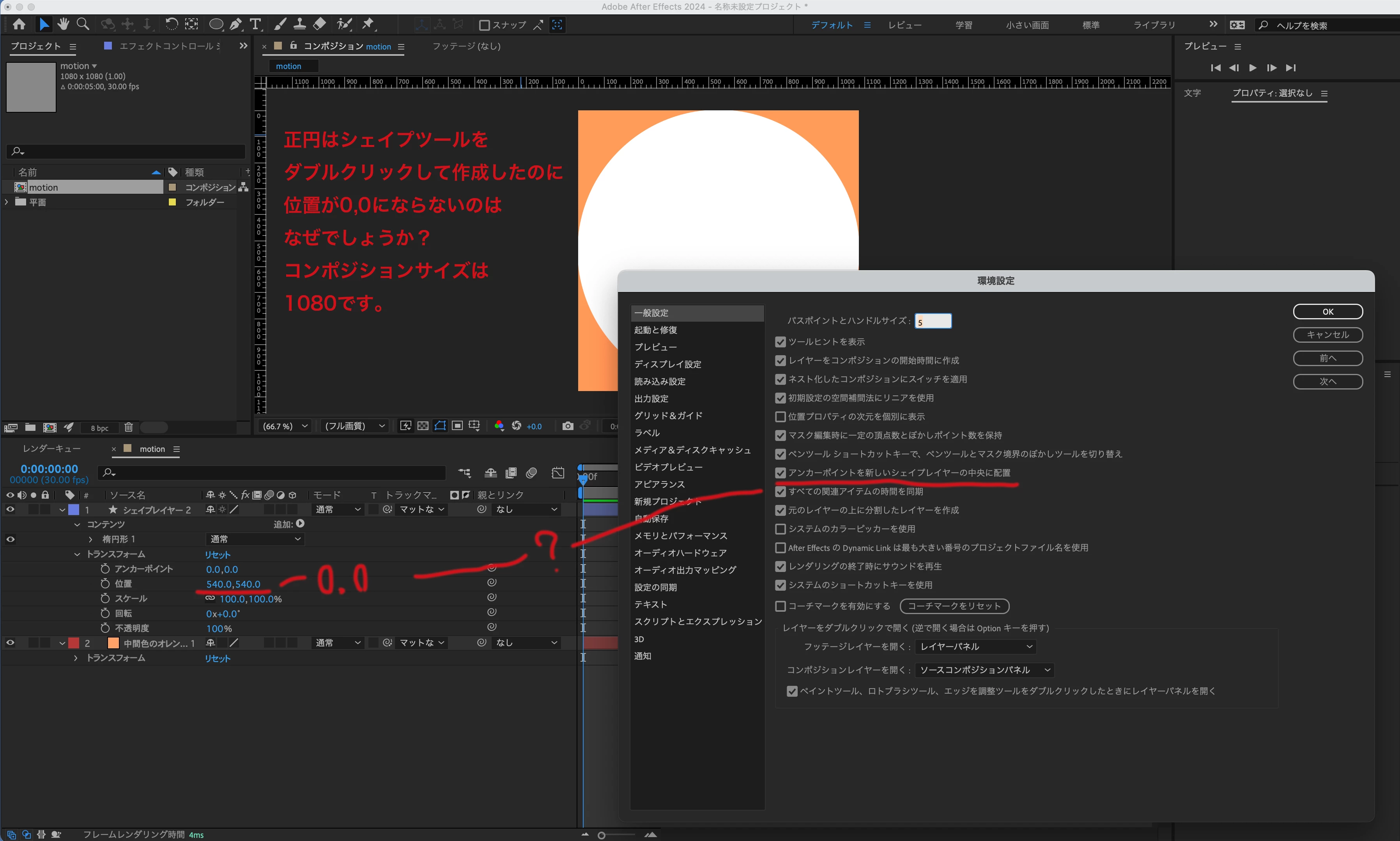Select the Pen tool in toolbar
The image size is (1400, 841).
click(x=236, y=25)
